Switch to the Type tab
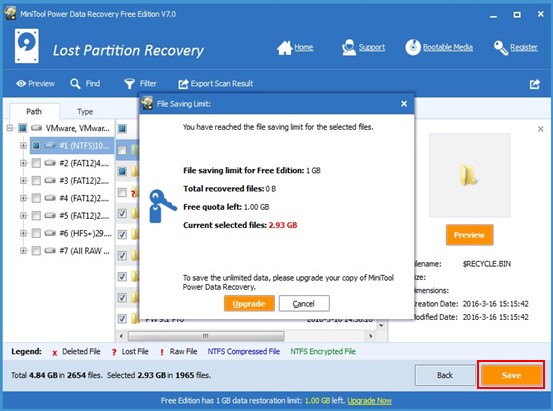 pyautogui.click(x=85, y=112)
